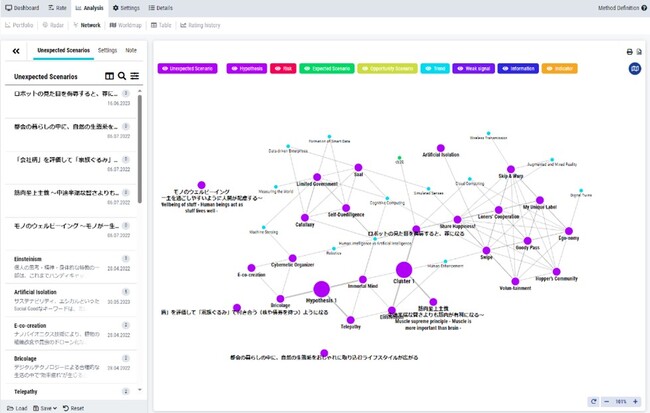Toggle visibility of Unexpected Scenario nodes
The width and height of the screenshot is (650, 413).
pos(187,68)
